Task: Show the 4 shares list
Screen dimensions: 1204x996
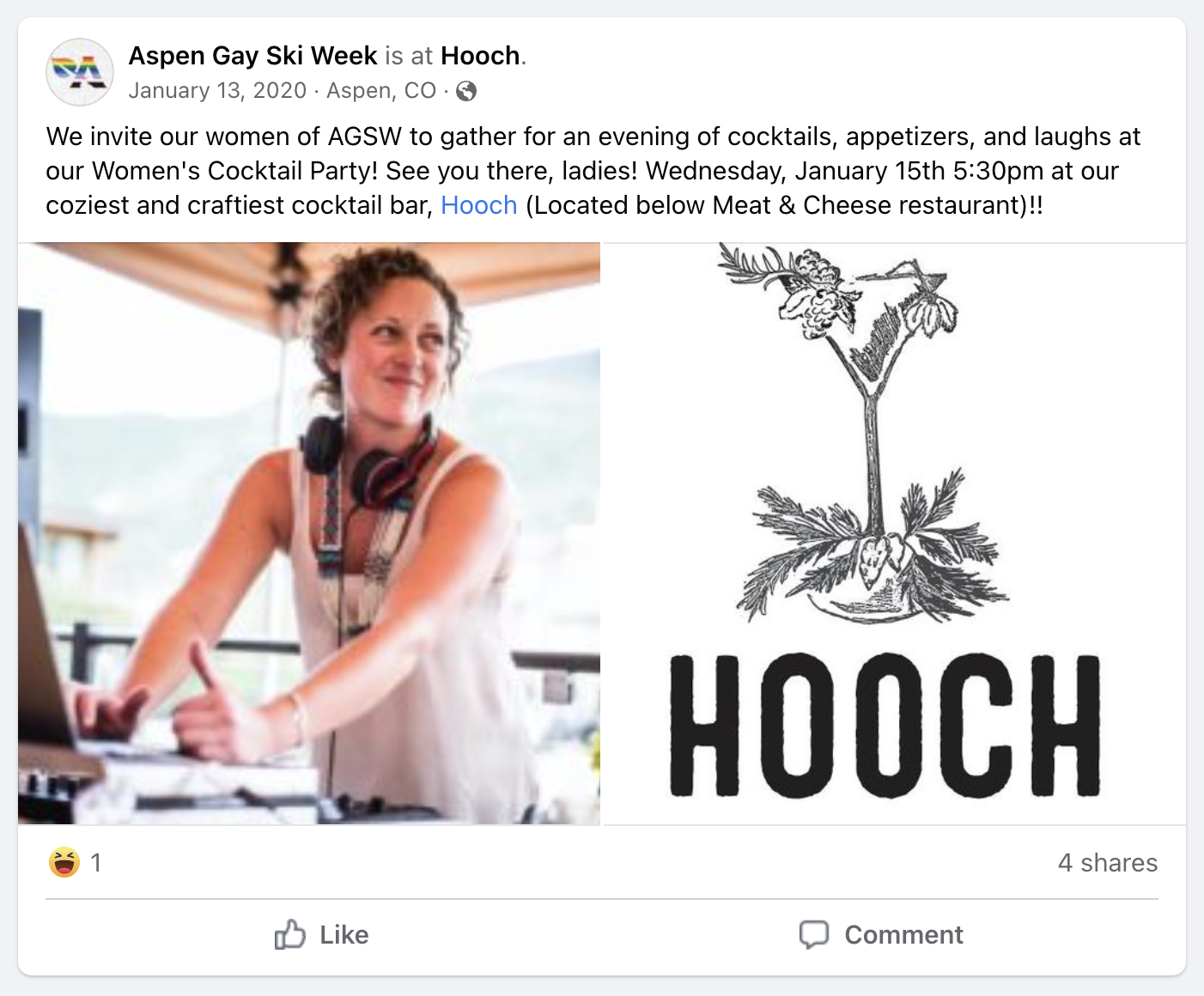Action: tap(1108, 863)
